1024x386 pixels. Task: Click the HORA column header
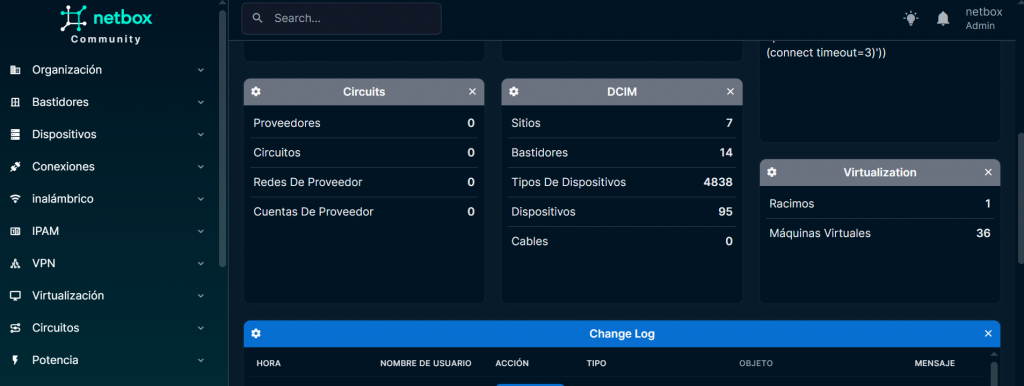(268, 363)
